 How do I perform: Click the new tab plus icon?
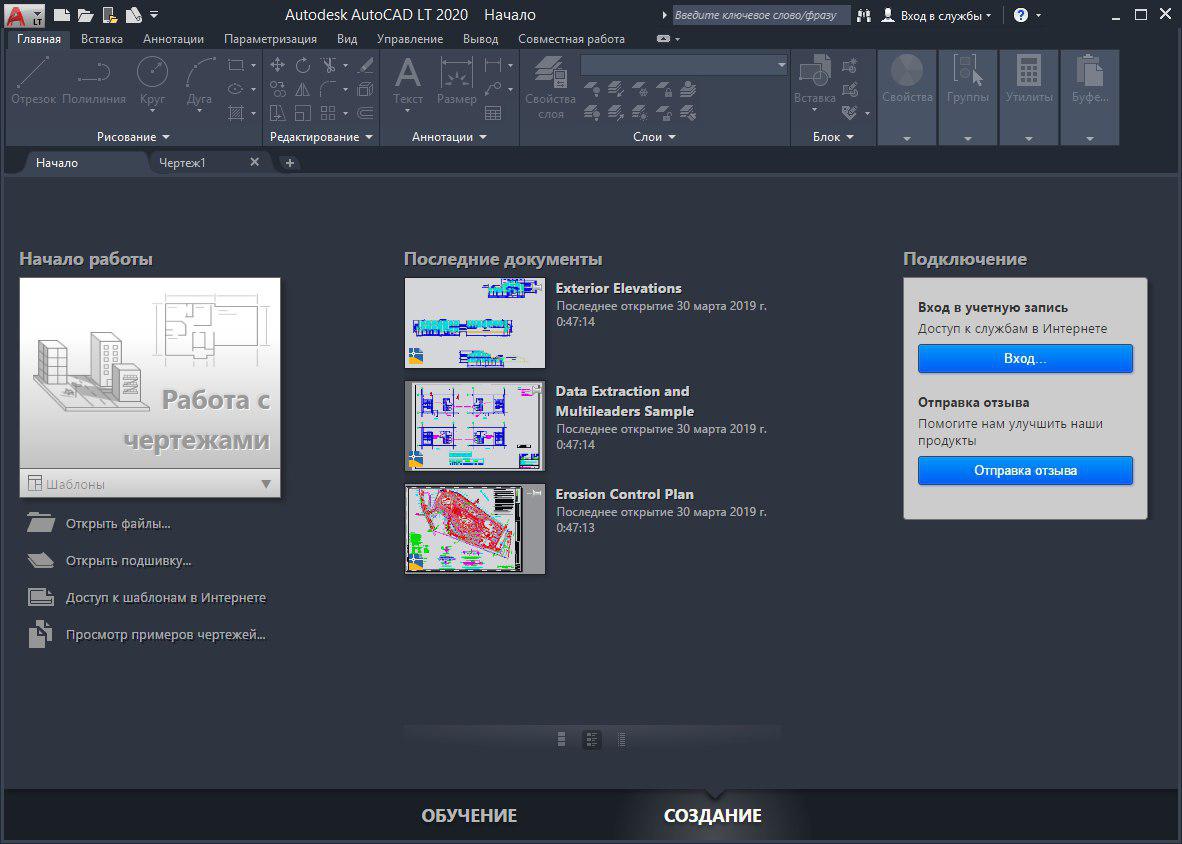click(289, 163)
